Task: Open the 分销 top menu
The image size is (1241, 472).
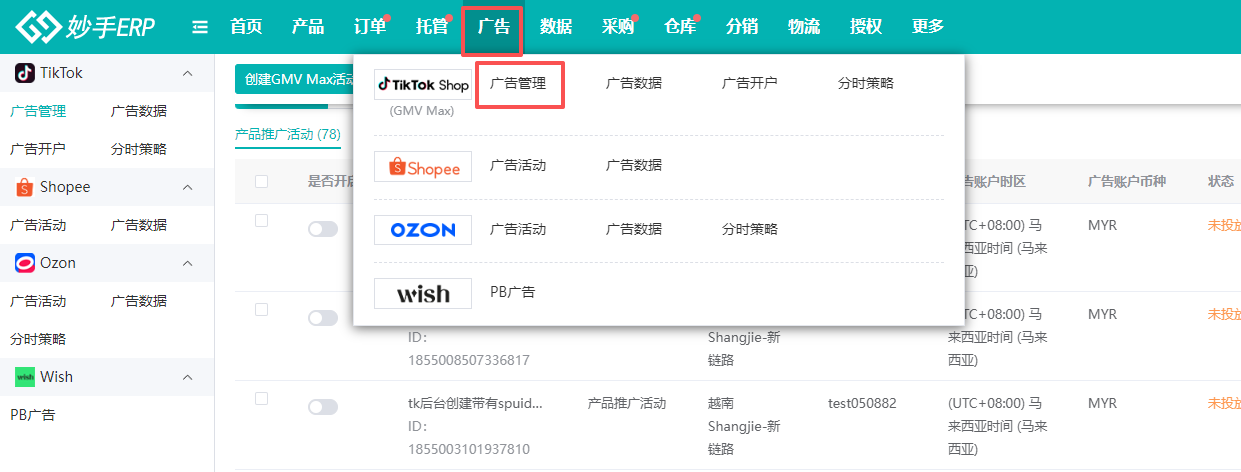Action: pos(742,27)
